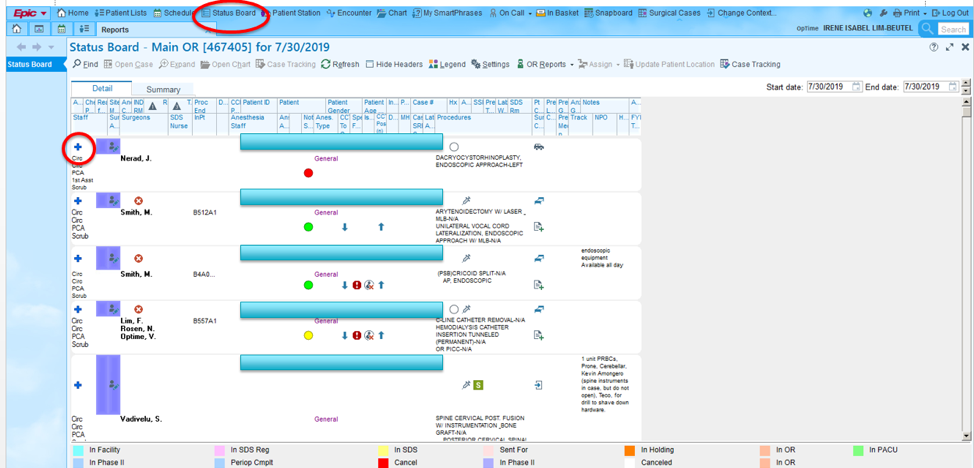Open Patient Station from the toolbar

click(x=291, y=12)
